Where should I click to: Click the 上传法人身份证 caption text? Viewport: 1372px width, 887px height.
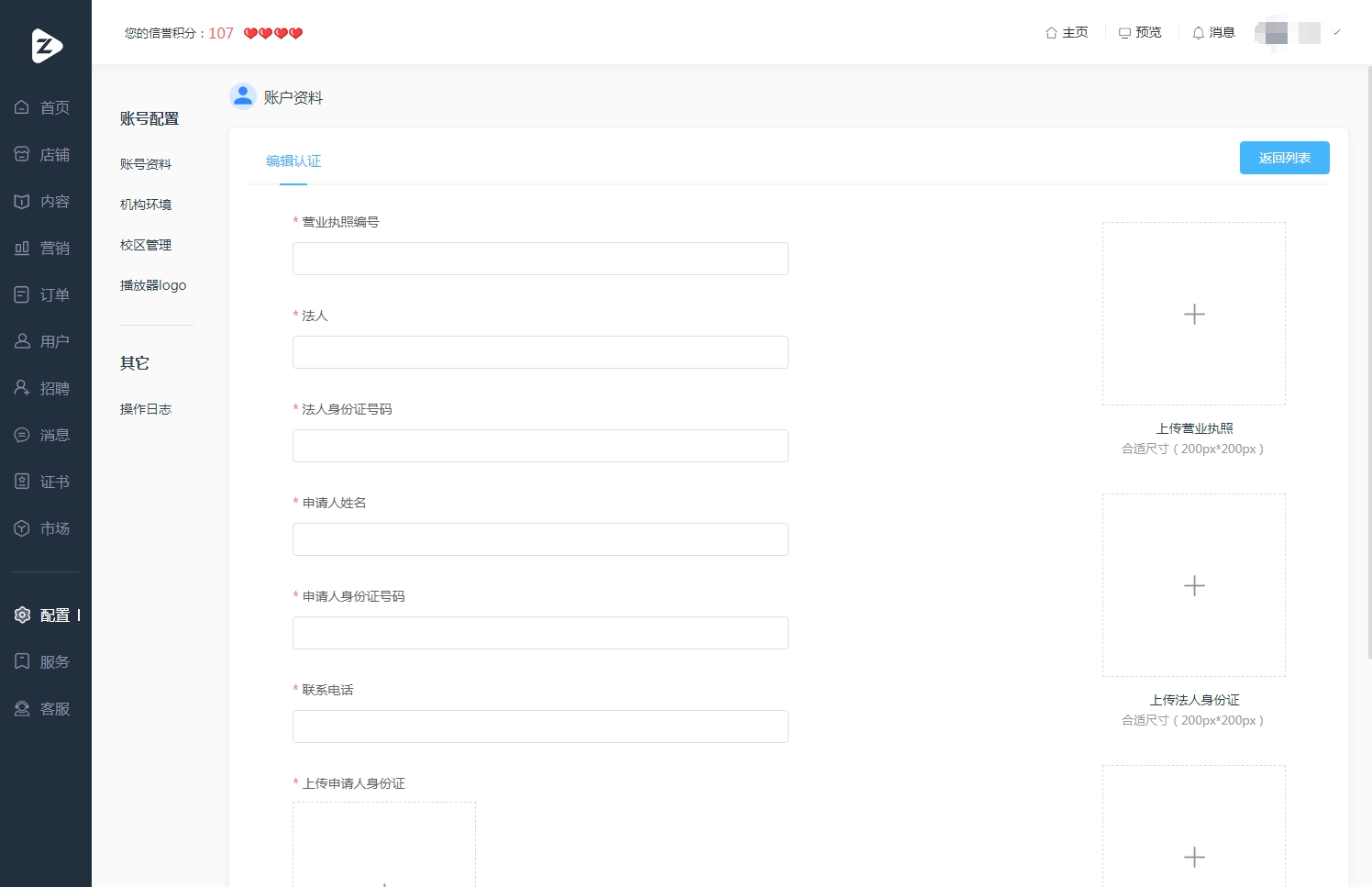(1194, 700)
